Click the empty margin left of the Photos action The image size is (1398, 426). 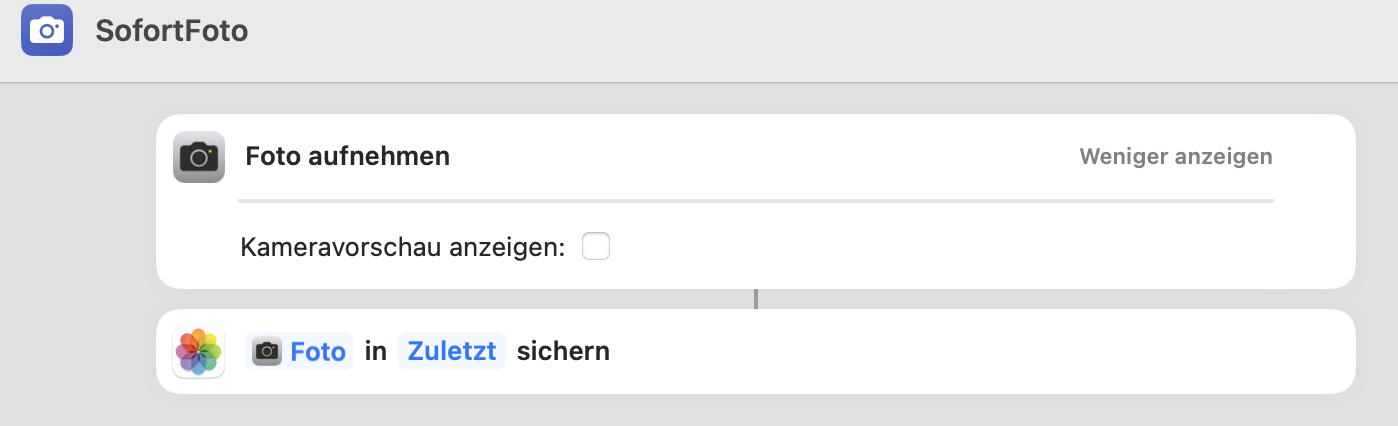click(78, 352)
